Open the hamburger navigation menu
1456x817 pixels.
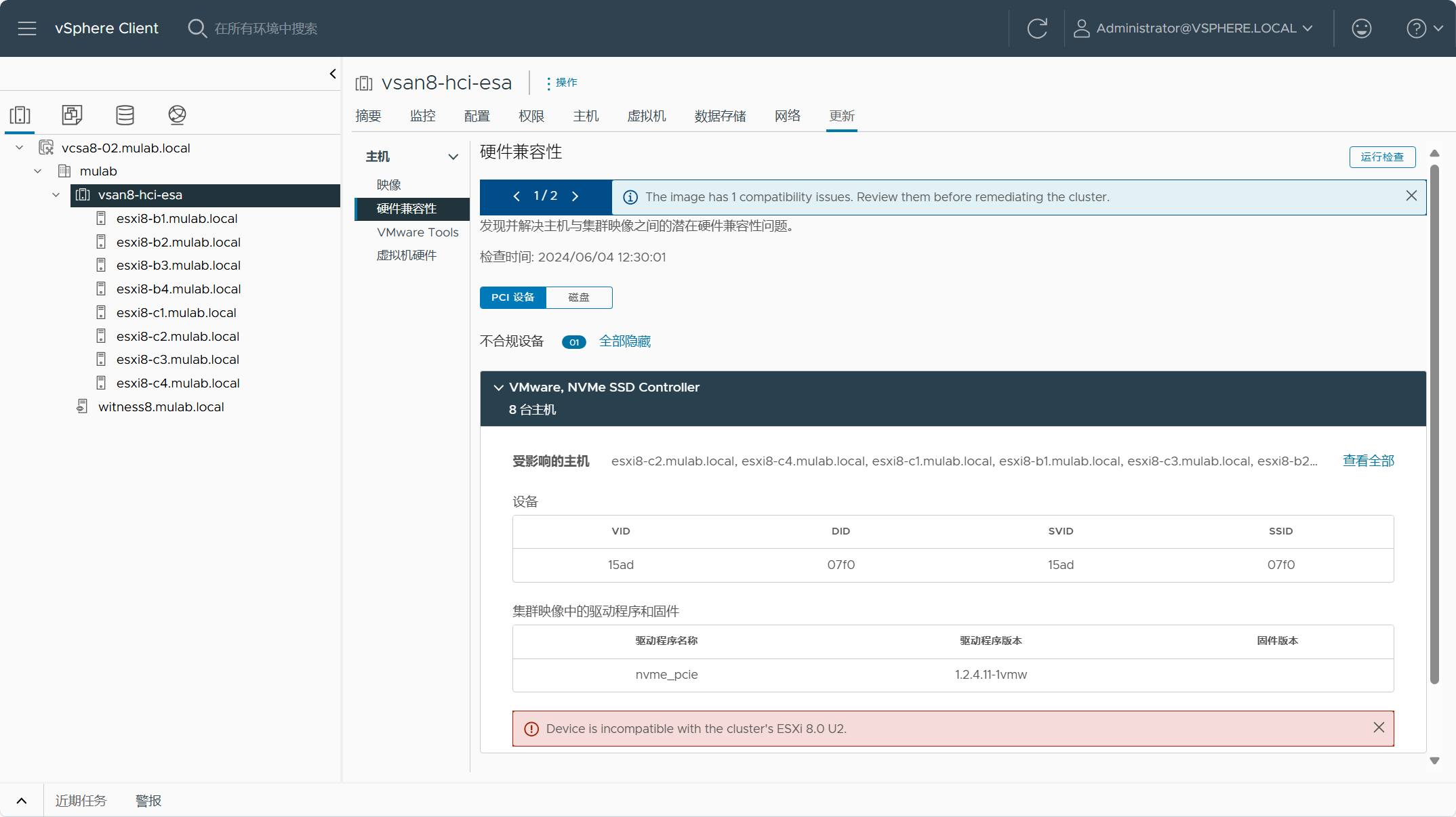pyautogui.click(x=27, y=28)
